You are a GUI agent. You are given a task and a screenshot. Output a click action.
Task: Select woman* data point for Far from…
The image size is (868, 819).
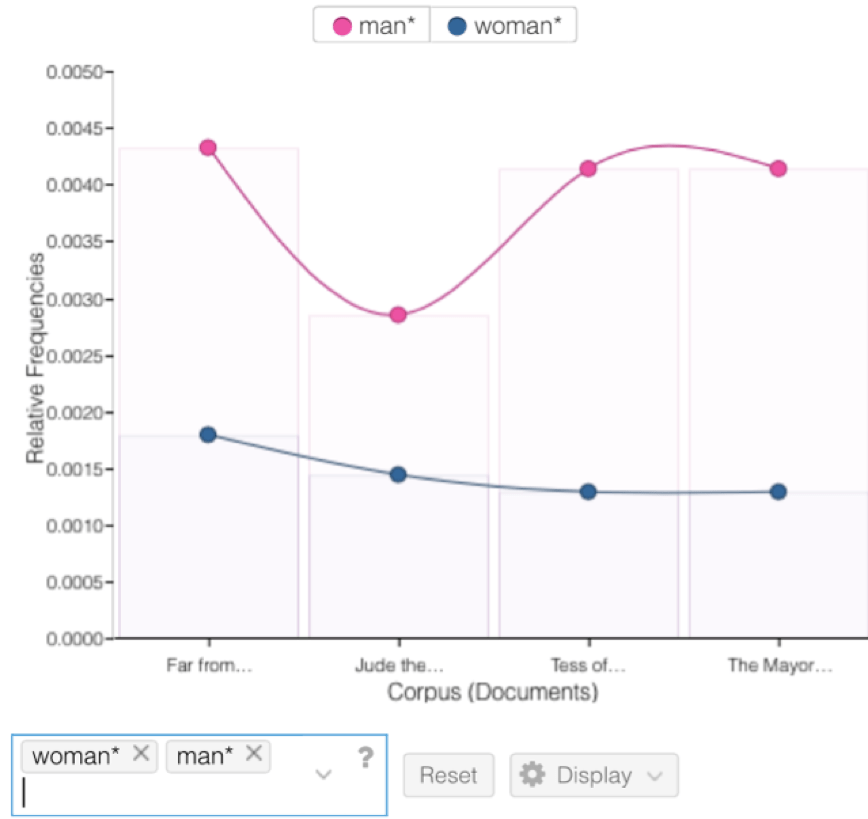[x=208, y=435]
